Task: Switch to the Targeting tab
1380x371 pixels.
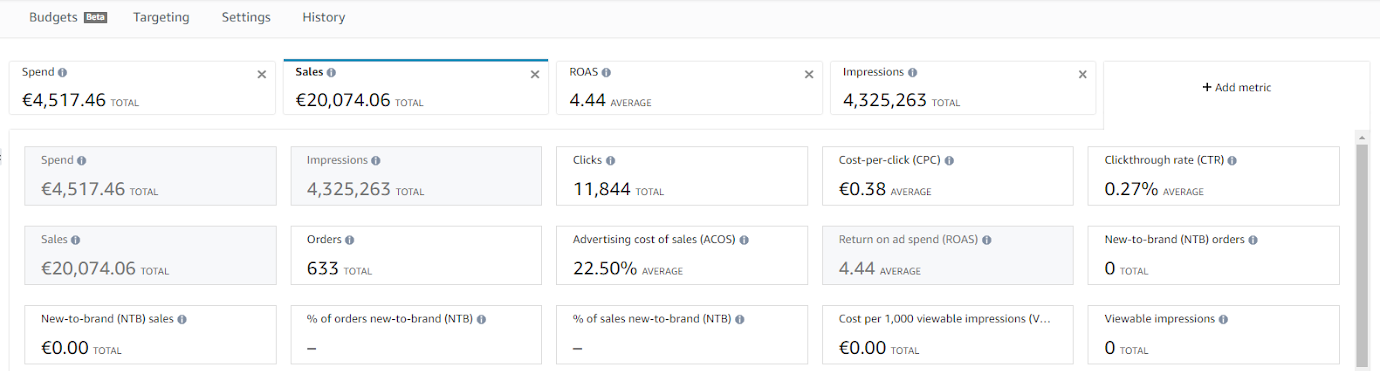Action: 161,17
